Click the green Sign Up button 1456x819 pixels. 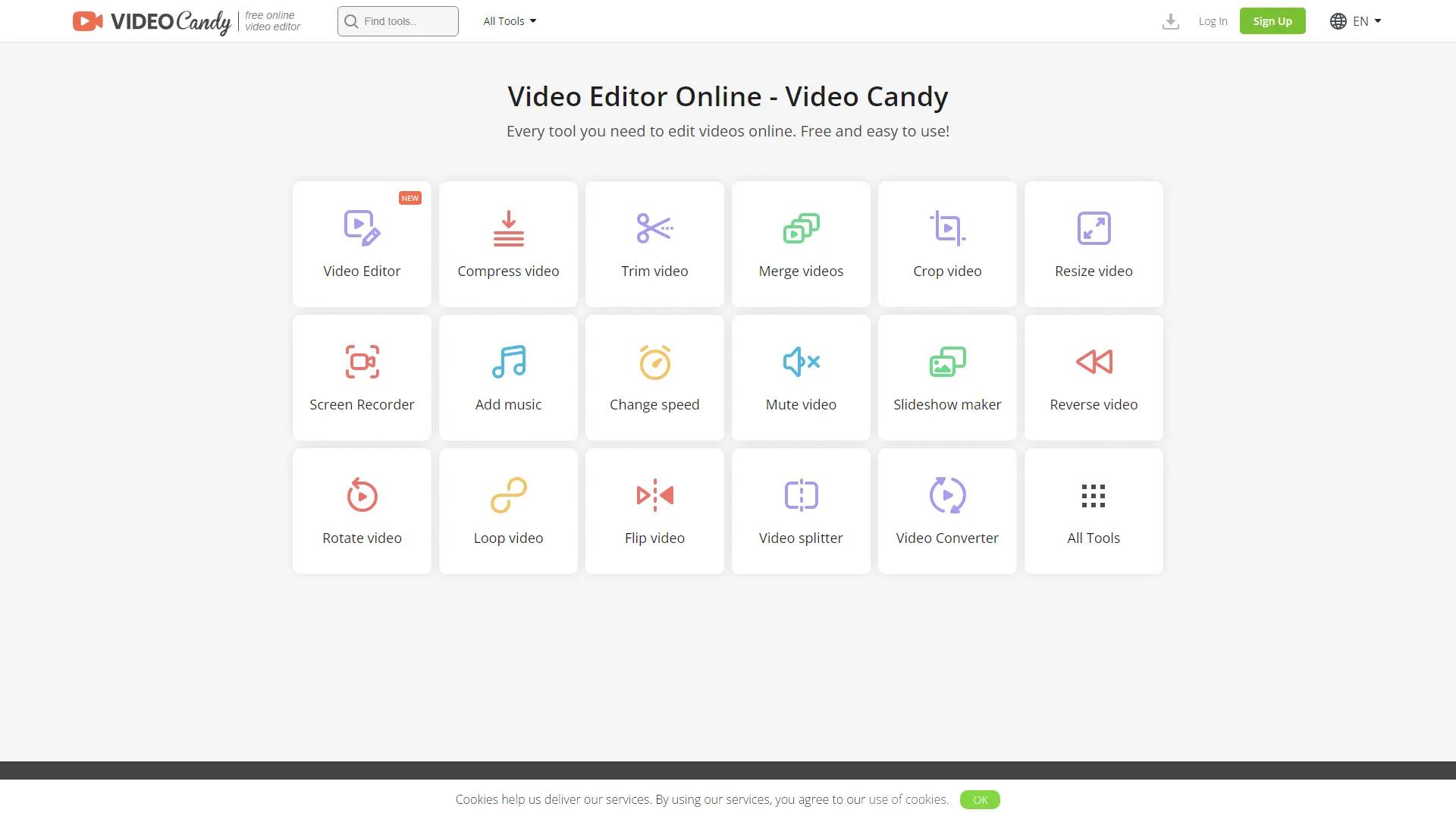[x=1272, y=20]
